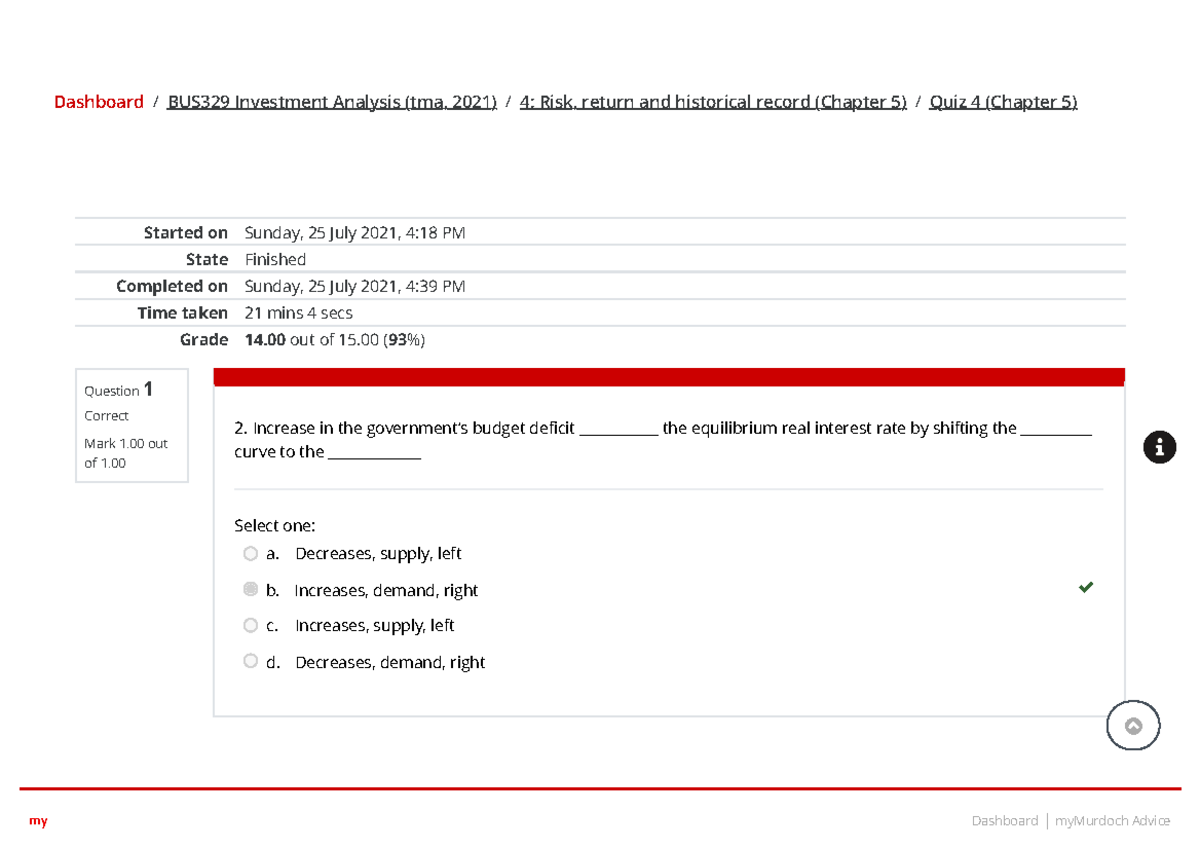
Task: Open Quiz 4 (Chapter 5) breadcrumb
Action: click(x=1003, y=102)
